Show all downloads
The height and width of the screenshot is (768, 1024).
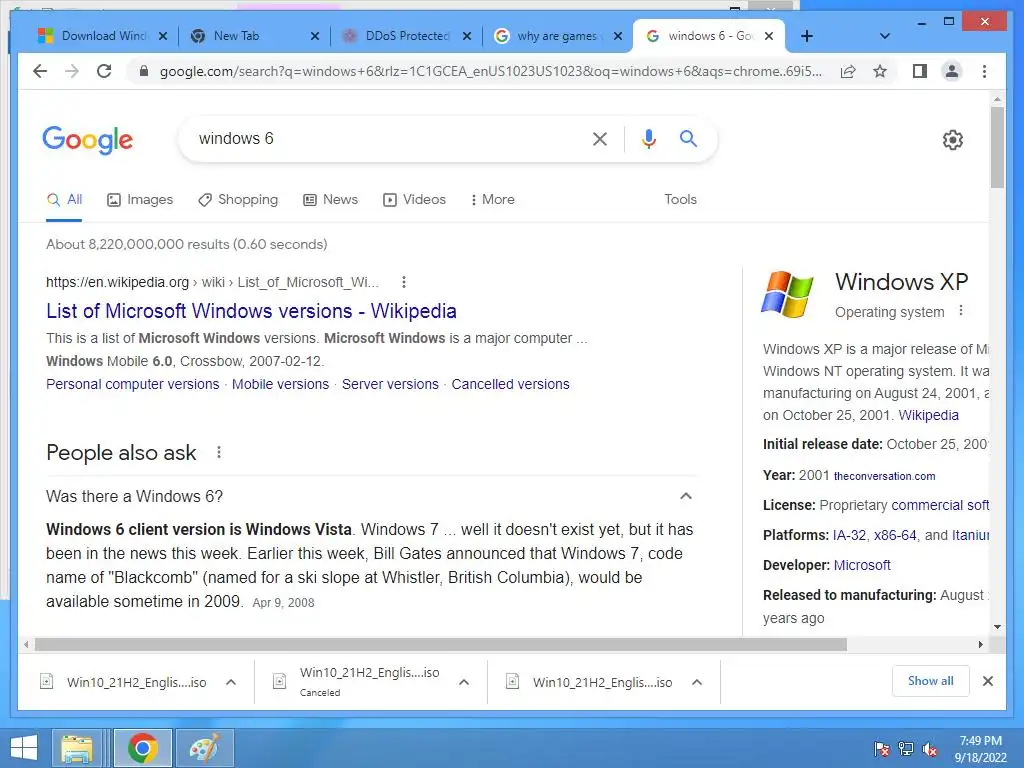click(x=931, y=681)
